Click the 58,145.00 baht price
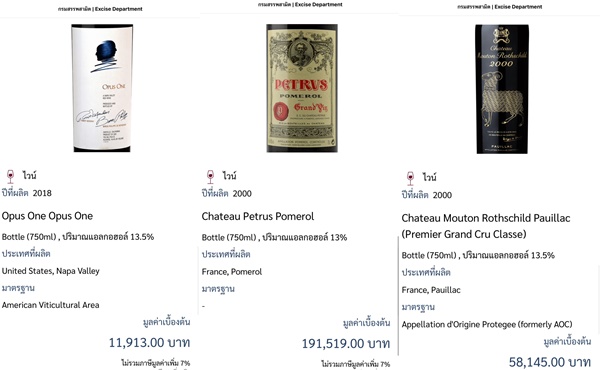Screen dimensions: 600x370 click(x=550, y=362)
